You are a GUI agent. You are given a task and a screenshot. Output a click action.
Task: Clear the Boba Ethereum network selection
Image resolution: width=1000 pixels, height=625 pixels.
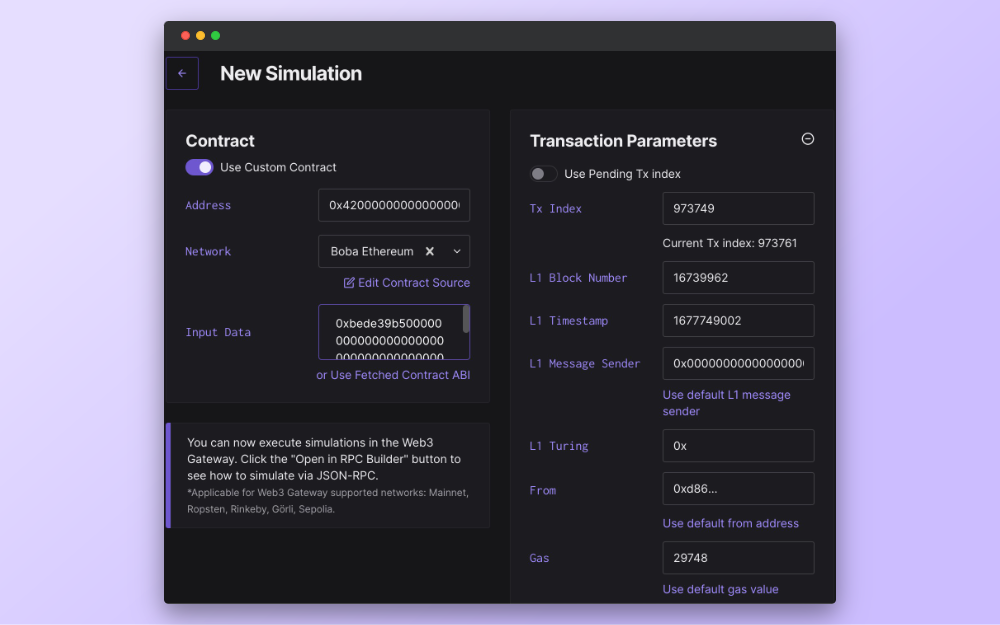430,252
